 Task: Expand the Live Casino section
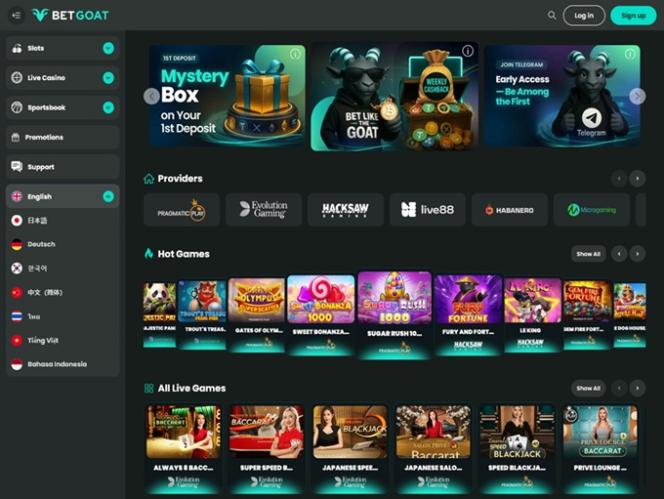click(108, 77)
